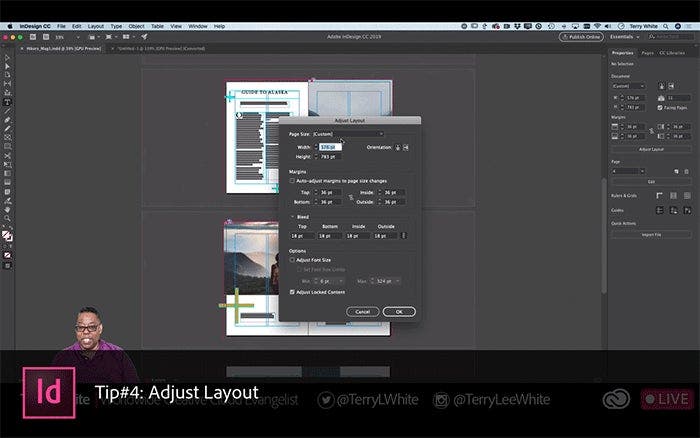Enable Auto-adjust margins to page size changes
700x438 pixels.
tap(292, 180)
